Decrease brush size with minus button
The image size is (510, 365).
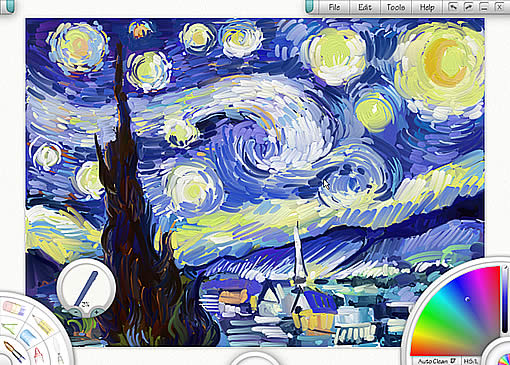[x=76, y=312]
